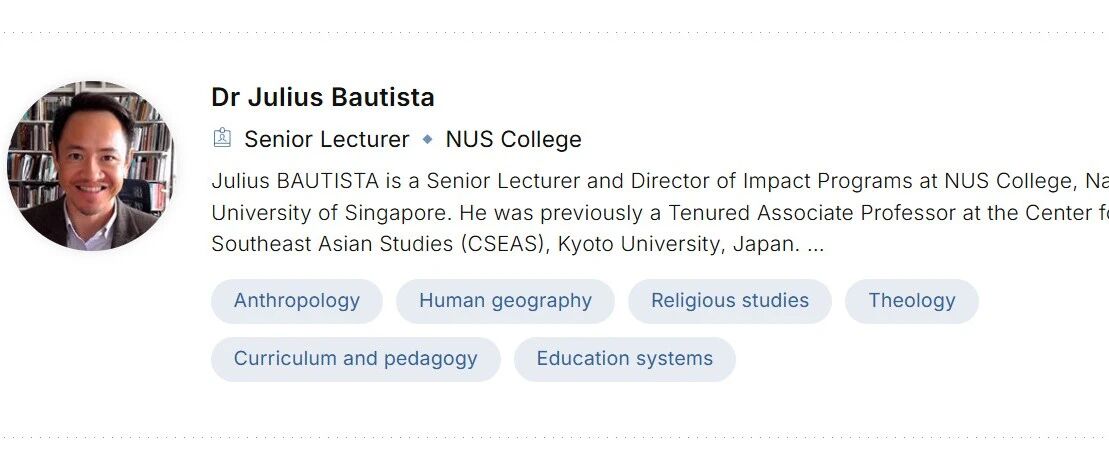This screenshot has width=1109, height=471.
Task: Expand the bio via the trailing ellipsis
Action: (815, 245)
